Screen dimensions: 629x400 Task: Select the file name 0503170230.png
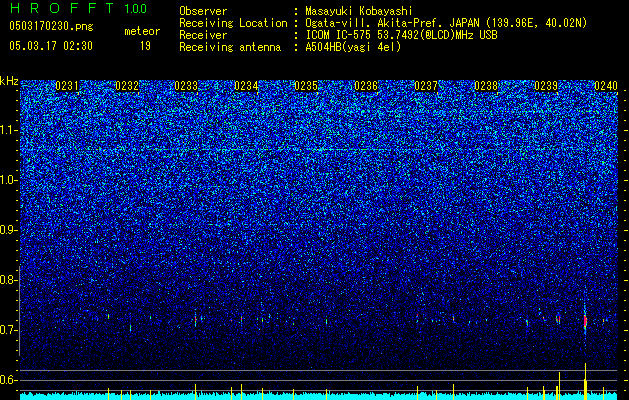click(x=51, y=26)
